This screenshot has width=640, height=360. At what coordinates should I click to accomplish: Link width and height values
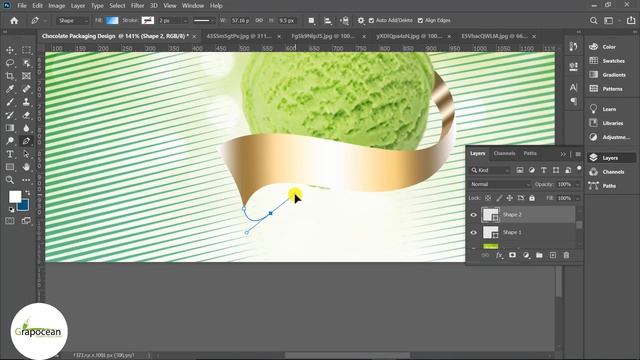pyautogui.click(x=259, y=20)
